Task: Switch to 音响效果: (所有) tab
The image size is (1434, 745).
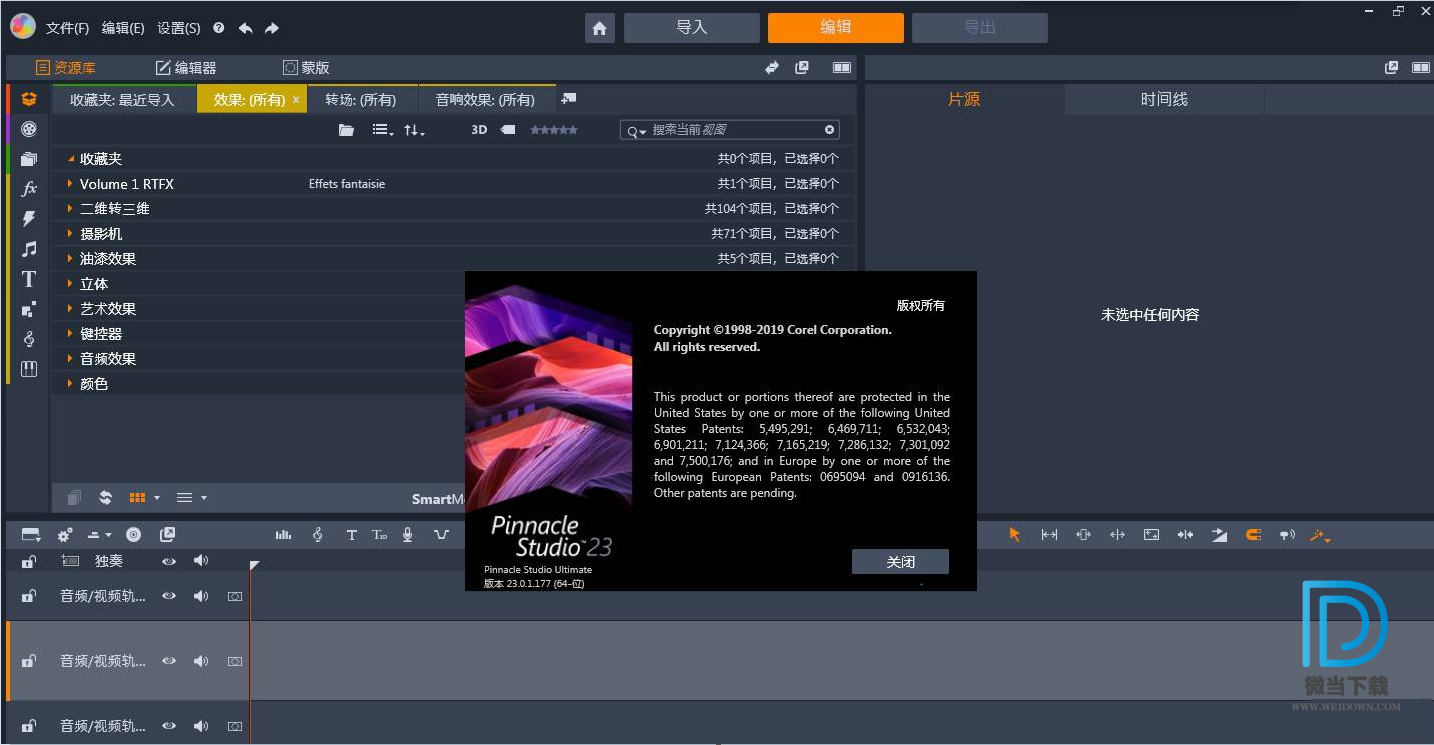Action: pyautogui.click(x=485, y=100)
